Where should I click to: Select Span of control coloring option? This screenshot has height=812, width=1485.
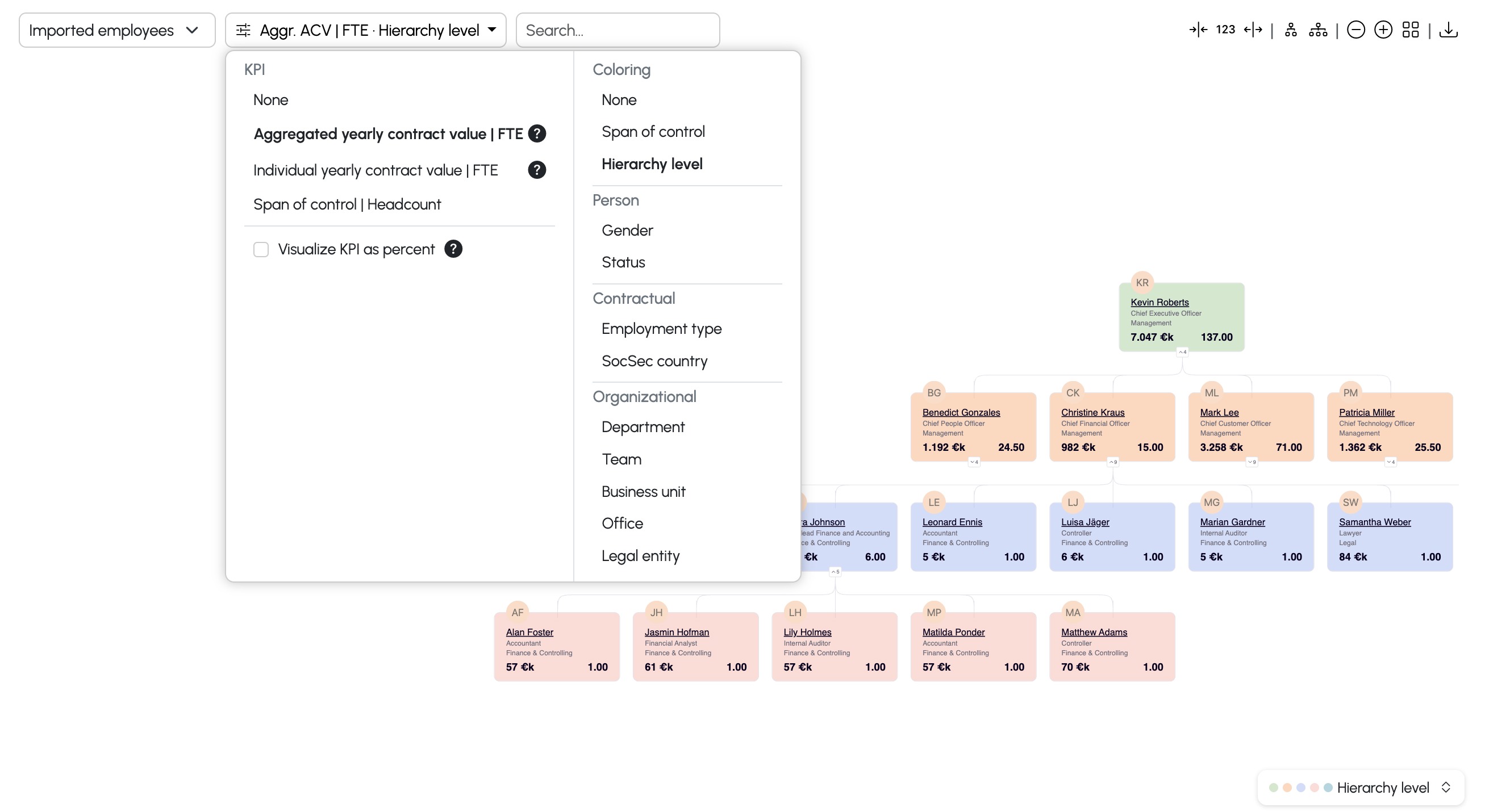(x=653, y=132)
